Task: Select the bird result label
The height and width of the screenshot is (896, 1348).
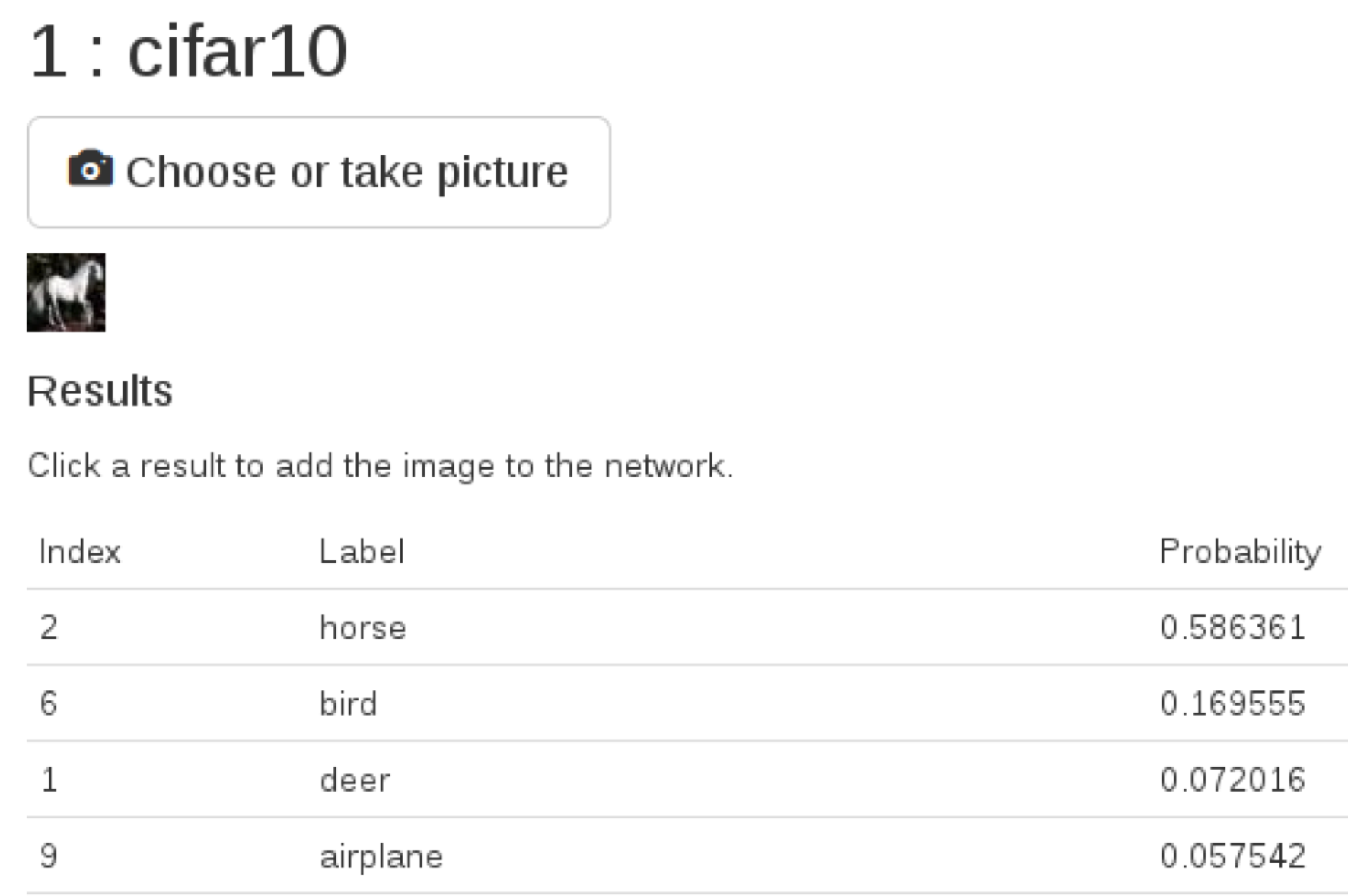Action: [x=348, y=704]
